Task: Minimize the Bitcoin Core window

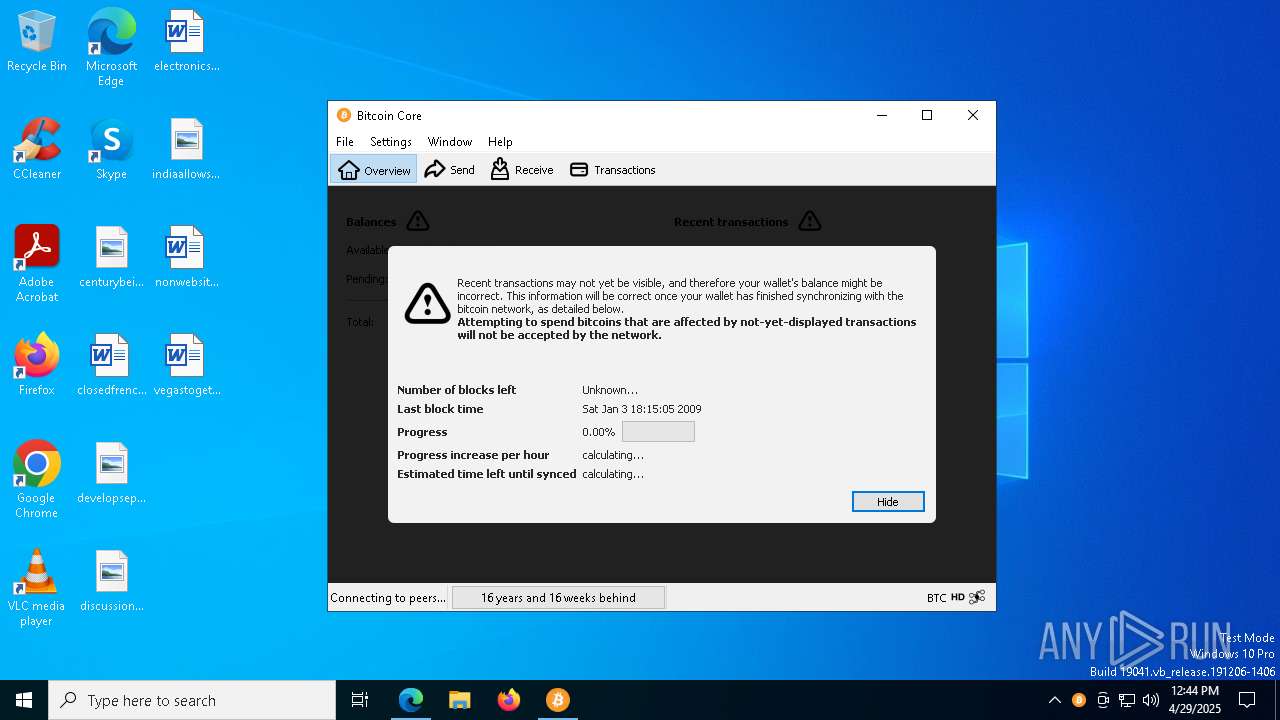Action: pos(882,115)
